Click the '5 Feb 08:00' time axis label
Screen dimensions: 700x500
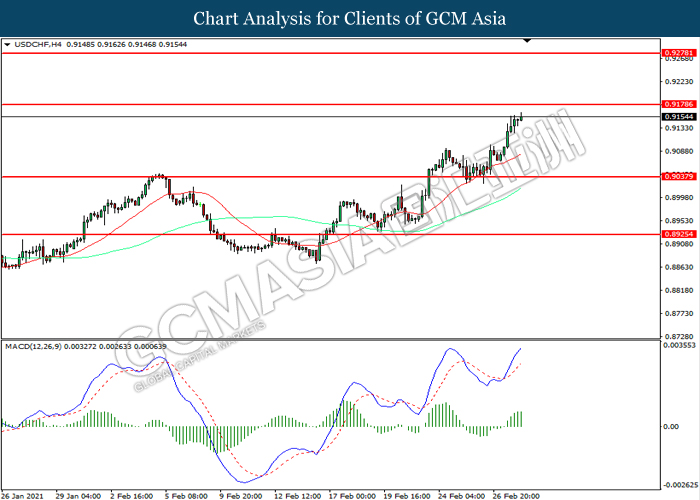coord(186,496)
